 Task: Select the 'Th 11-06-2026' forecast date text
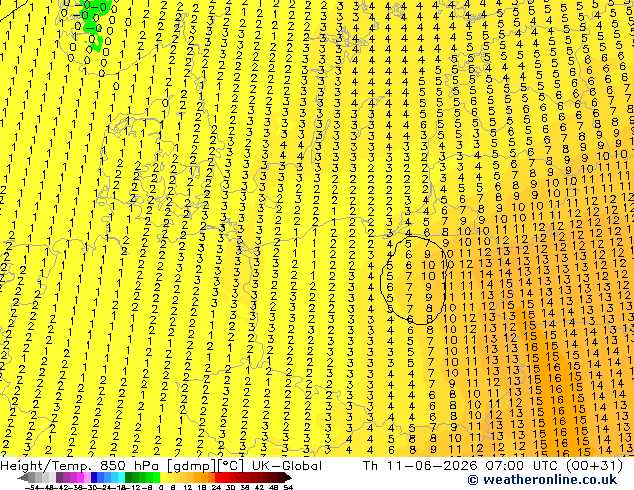tap(420, 466)
